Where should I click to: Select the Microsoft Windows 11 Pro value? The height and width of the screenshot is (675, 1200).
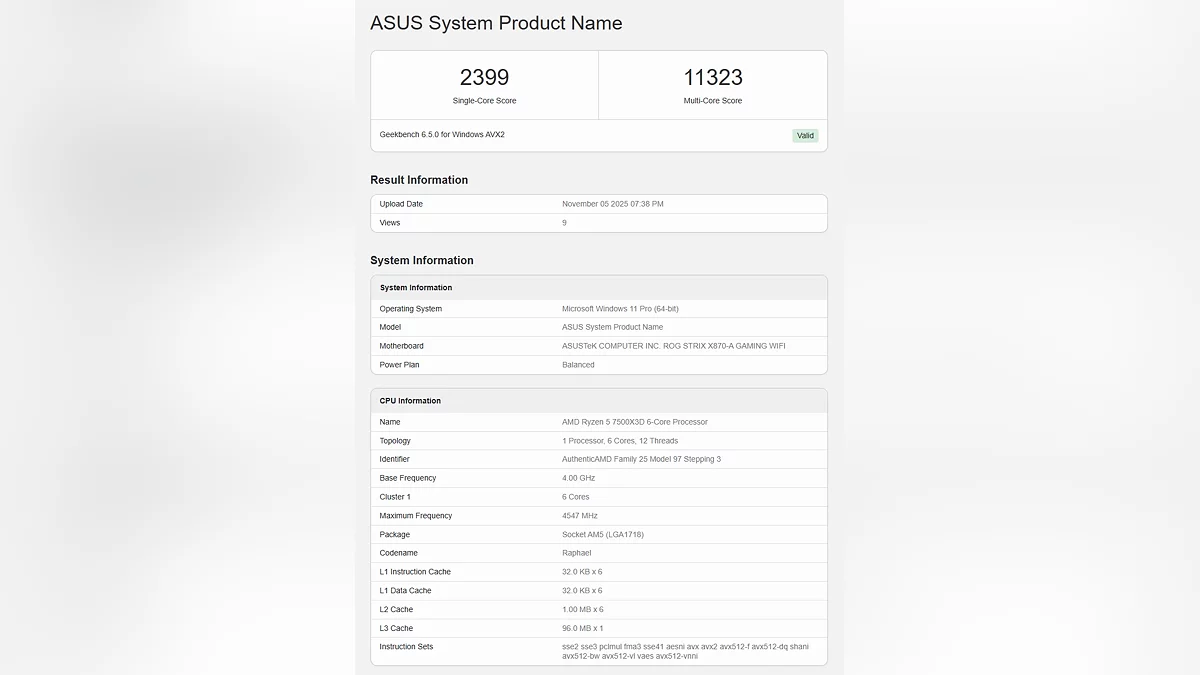point(620,309)
